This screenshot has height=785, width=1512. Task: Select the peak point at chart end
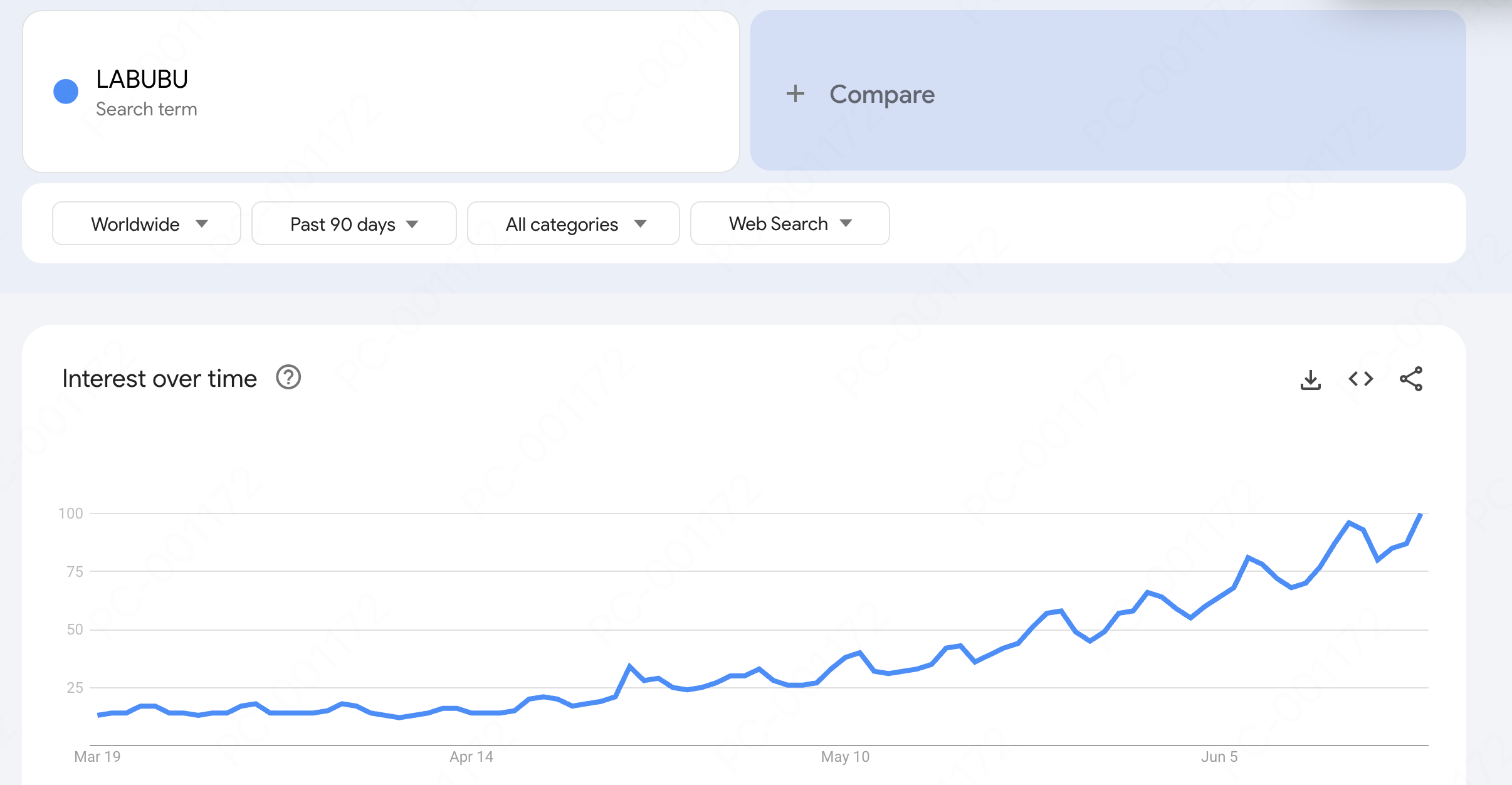[x=1420, y=515]
